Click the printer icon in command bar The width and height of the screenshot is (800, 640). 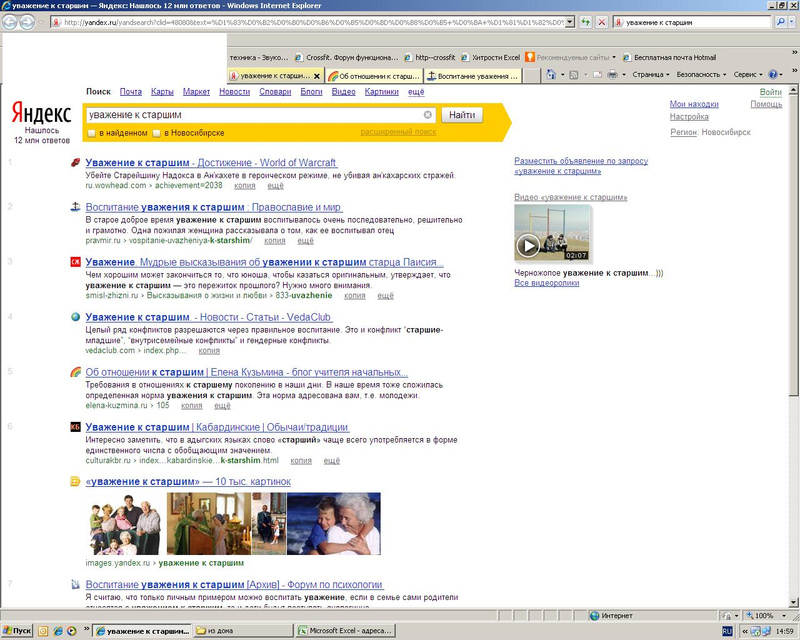[612, 75]
